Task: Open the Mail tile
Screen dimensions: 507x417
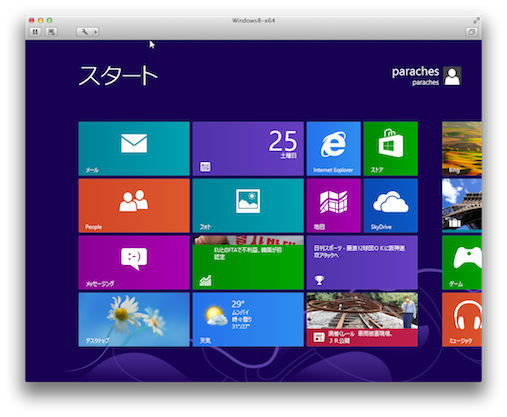Action: pos(134,149)
